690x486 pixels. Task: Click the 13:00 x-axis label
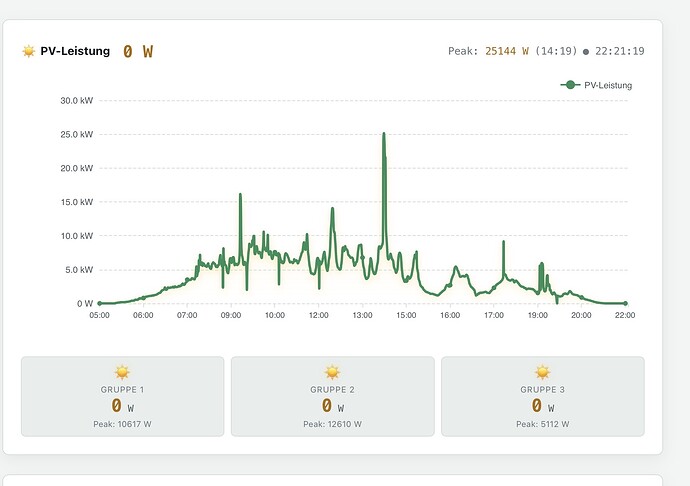[x=362, y=315]
